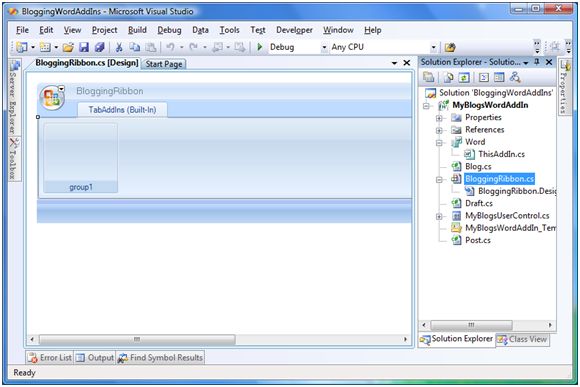Open the Undo history dropdown arrow
Screen dimensions: 580x387
181,47
